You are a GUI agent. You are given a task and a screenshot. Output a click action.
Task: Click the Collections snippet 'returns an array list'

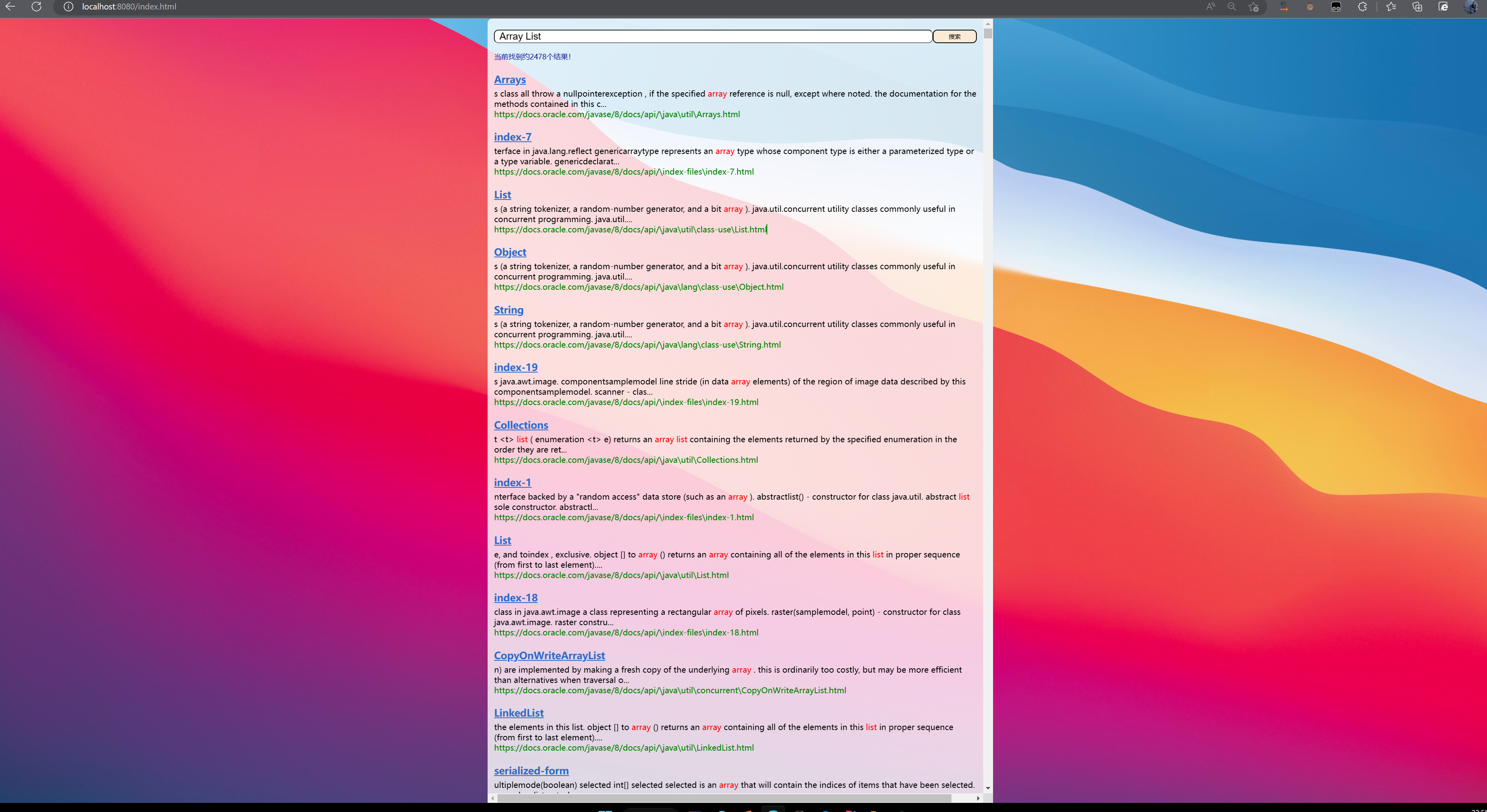tap(725, 444)
